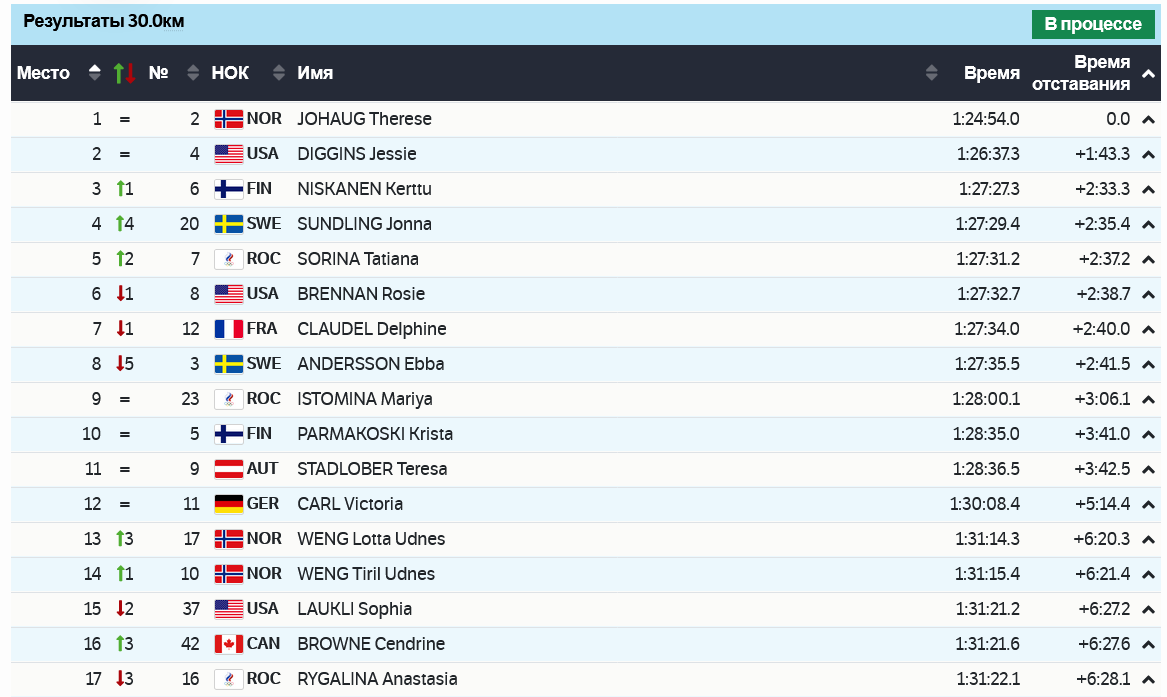Click Germany flag beside CARL Victoria

point(229,504)
